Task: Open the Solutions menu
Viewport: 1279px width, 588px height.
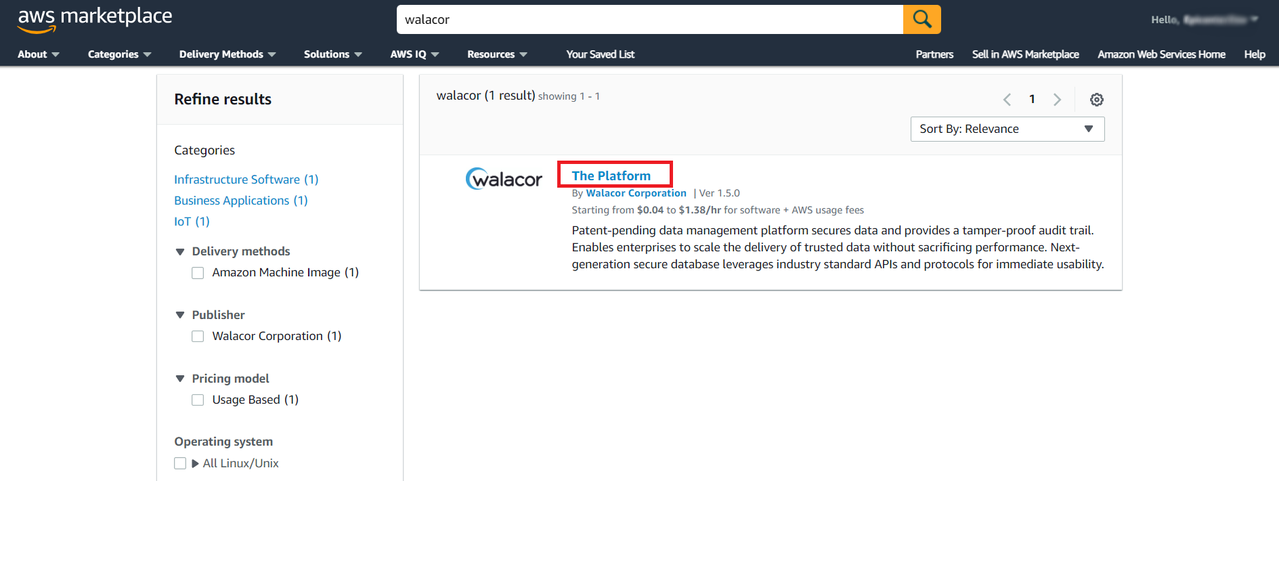Action: pyautogui.click(x=333, y=54)
